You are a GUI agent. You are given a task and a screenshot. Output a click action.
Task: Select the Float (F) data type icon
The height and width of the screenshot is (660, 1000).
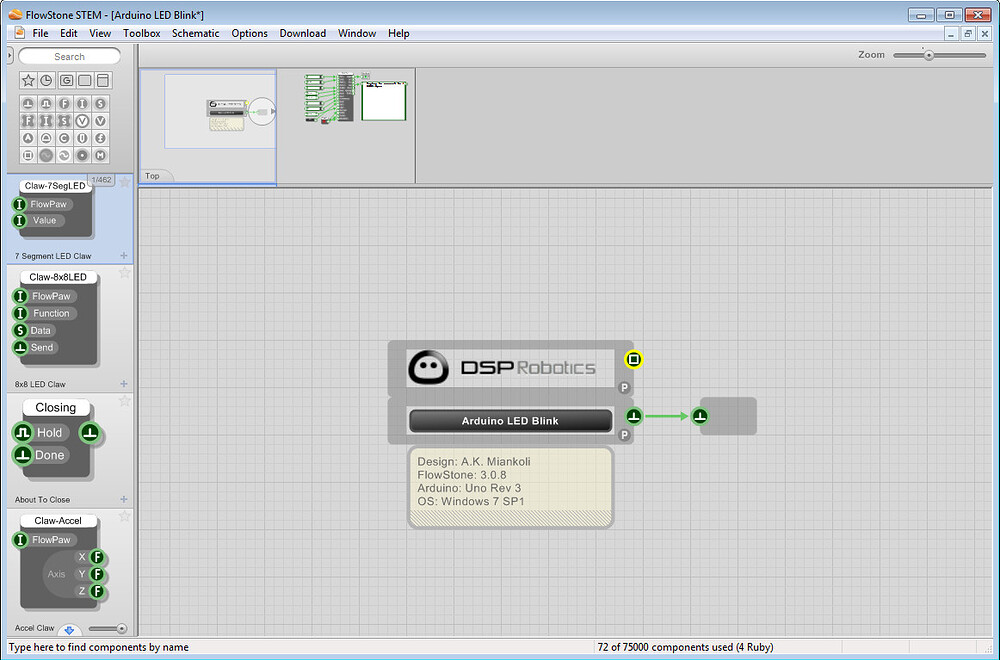pos(65,104)
